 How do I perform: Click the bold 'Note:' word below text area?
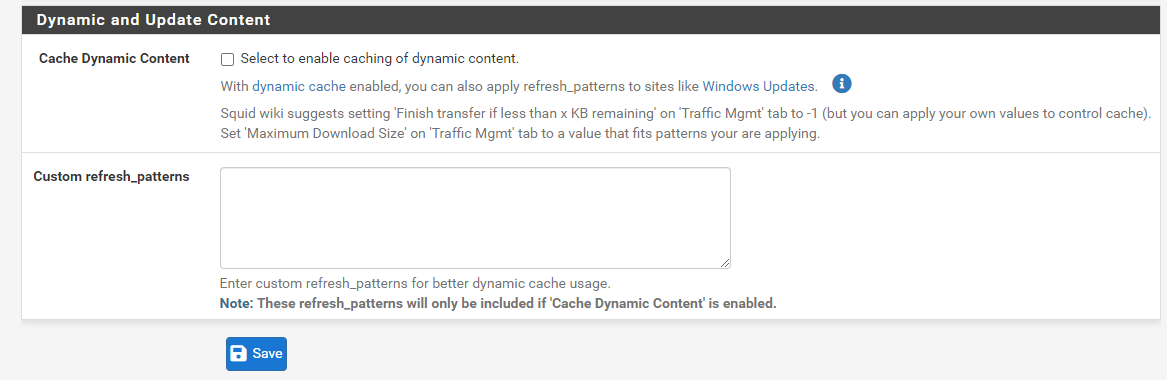pos(237,303)
